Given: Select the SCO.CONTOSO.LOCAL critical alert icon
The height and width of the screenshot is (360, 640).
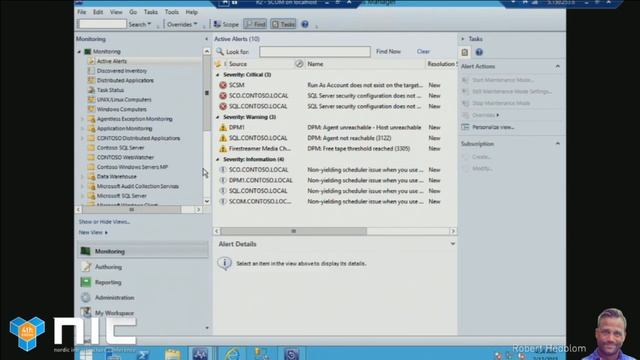Looking at the screenshot, I should click(223, 96).
